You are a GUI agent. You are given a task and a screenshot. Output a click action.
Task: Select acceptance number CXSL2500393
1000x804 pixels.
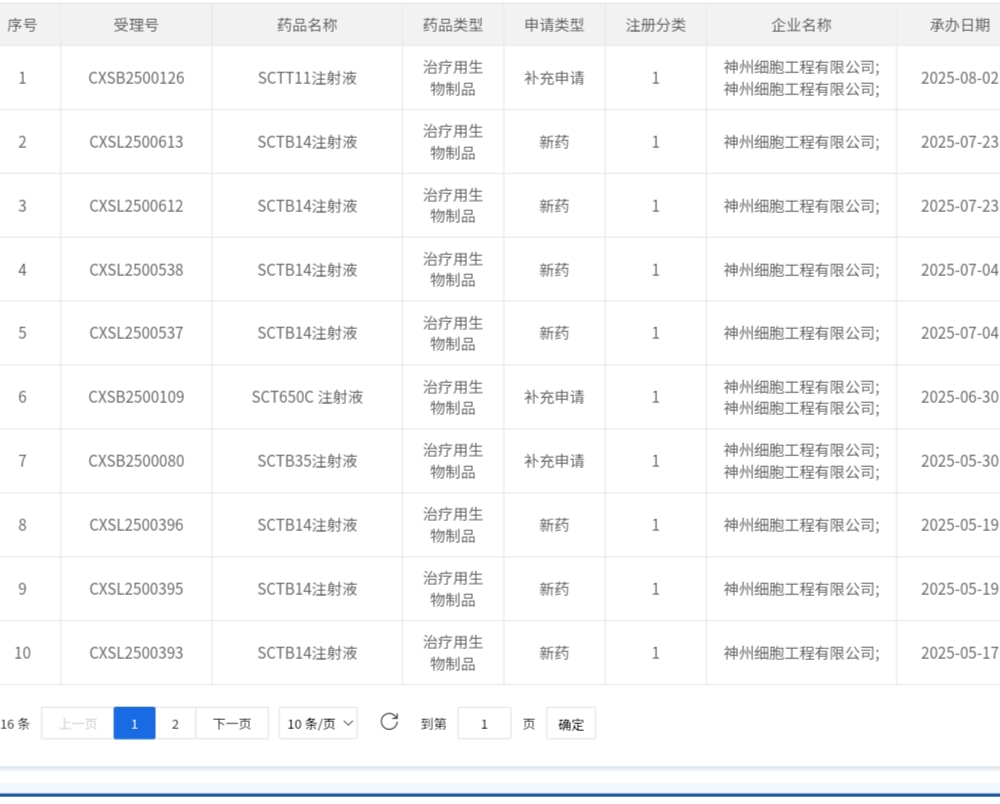pos(136,653)
